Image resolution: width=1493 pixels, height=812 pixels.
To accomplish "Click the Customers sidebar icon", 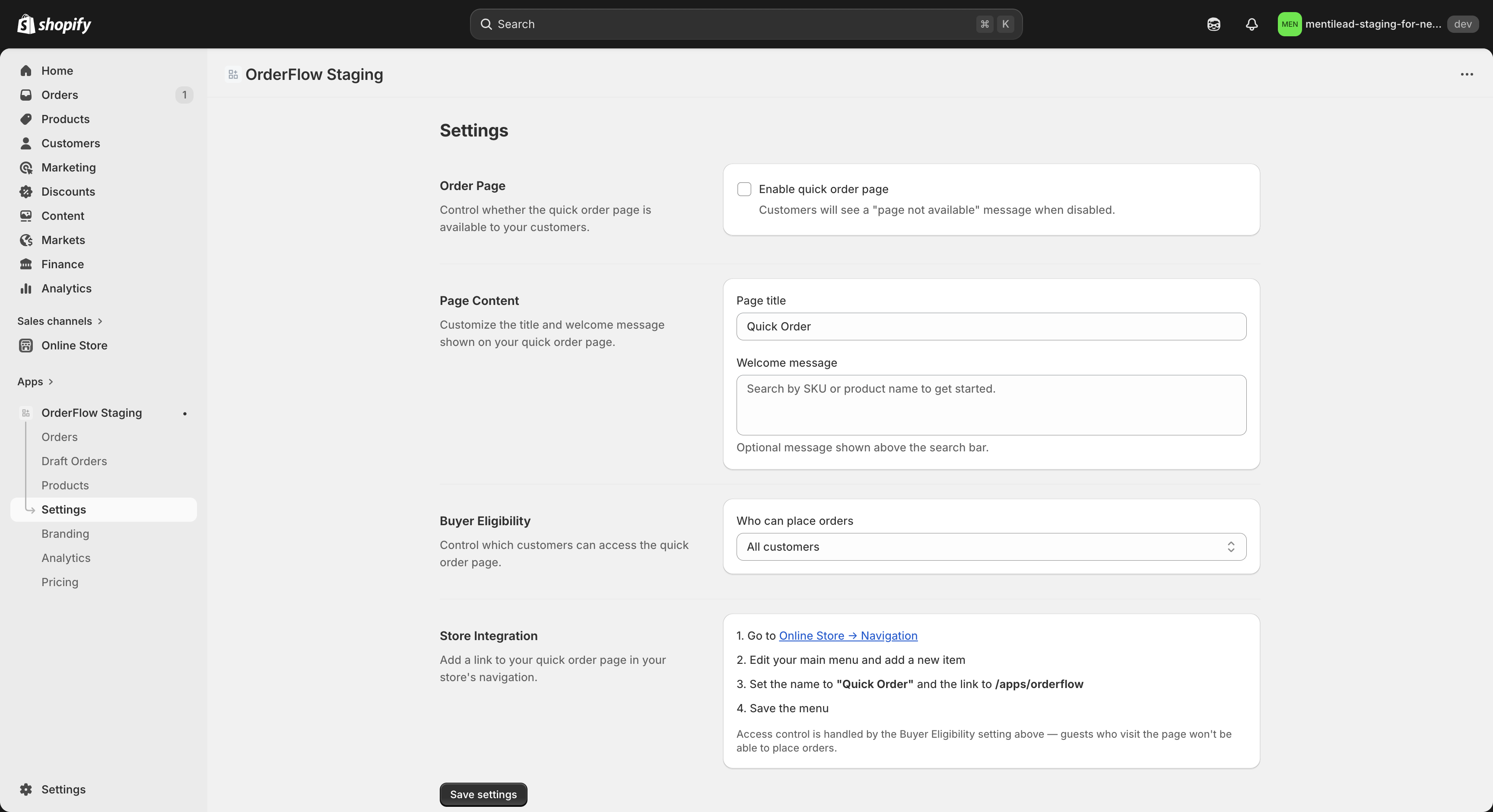I will pyautogui.click(x=27, y=143).
